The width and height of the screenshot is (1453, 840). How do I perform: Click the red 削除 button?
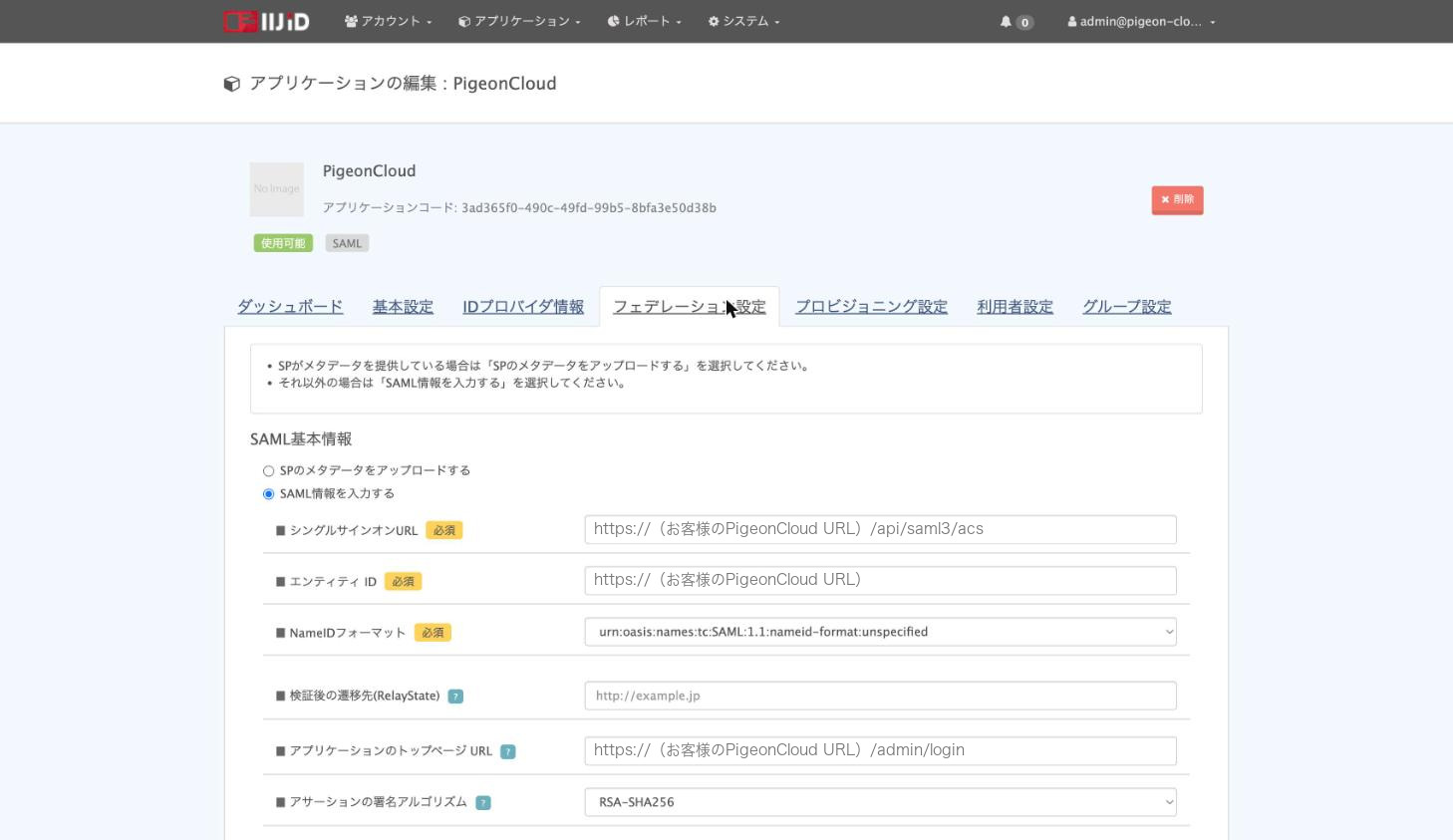click(x=1177, y=199)
